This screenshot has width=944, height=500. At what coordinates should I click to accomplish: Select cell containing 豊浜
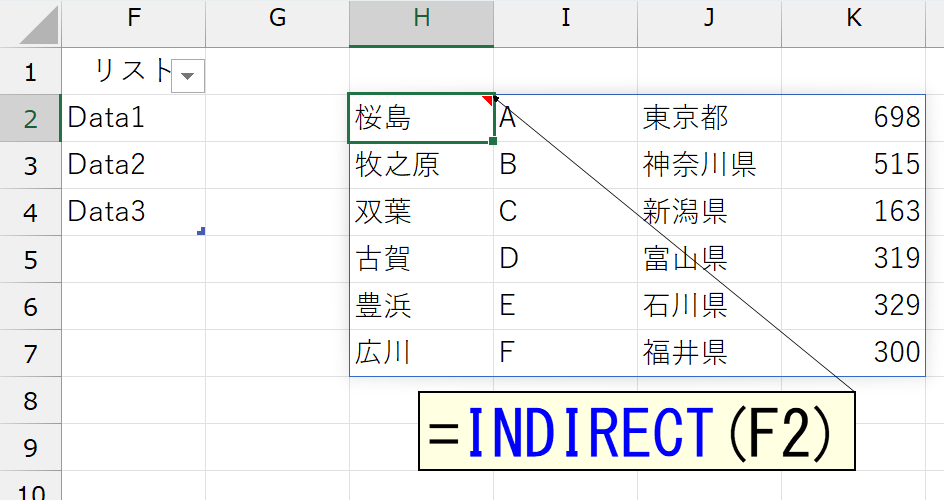pyautogui.click(x=421, y=306)
